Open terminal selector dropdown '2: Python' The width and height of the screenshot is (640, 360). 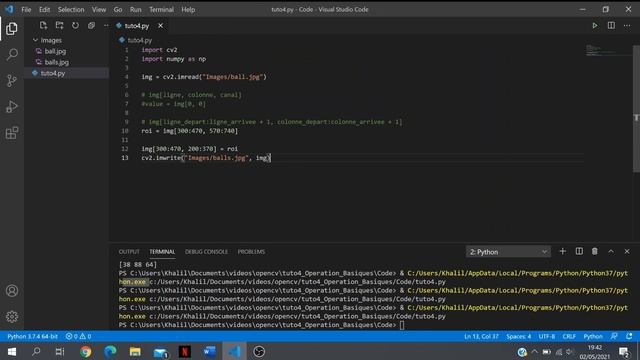(x=508, y=252)
